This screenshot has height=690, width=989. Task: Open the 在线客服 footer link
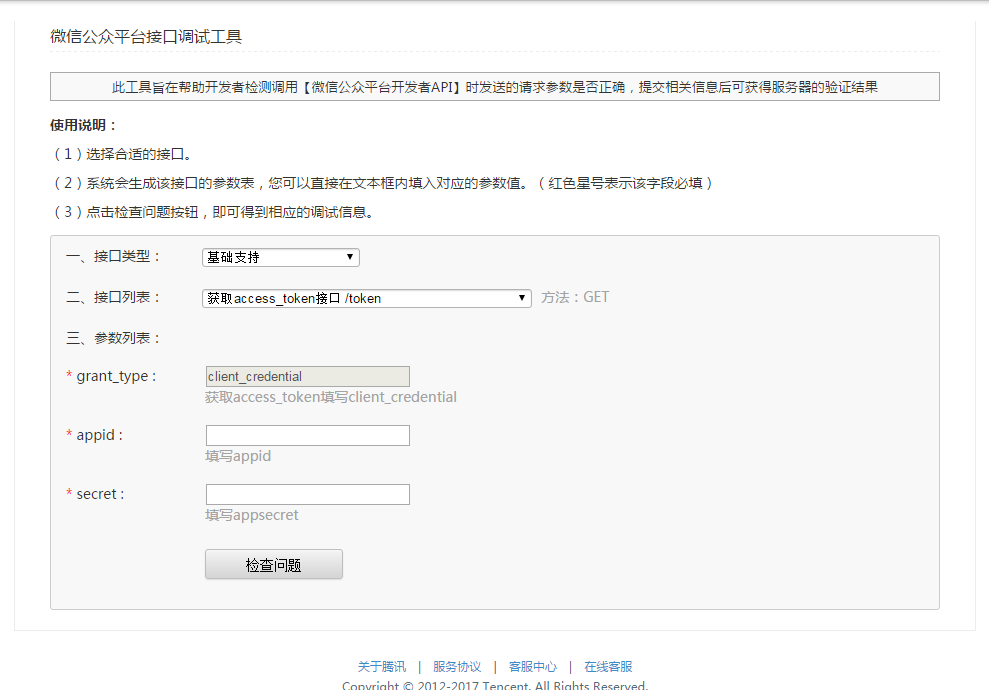[608, 667]
